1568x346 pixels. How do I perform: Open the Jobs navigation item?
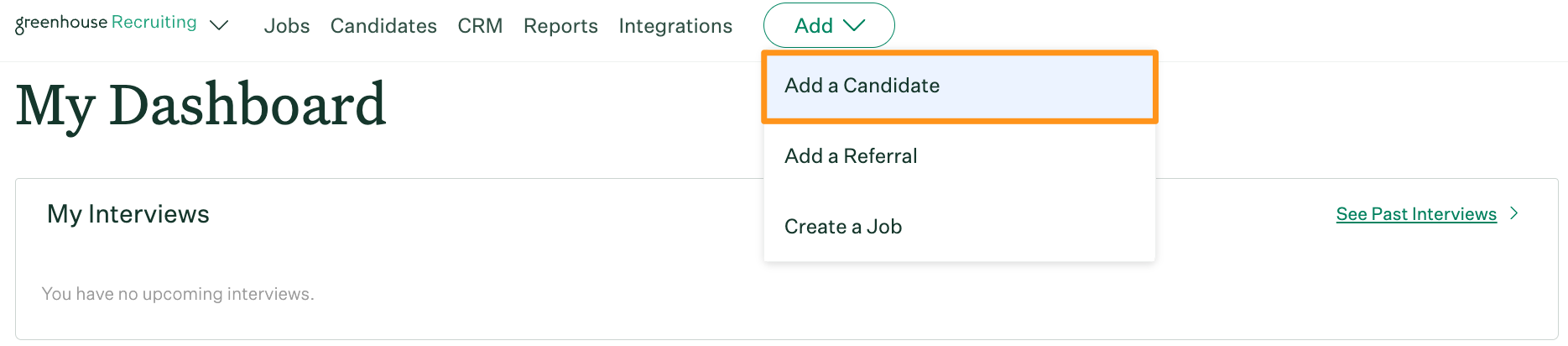287,26
